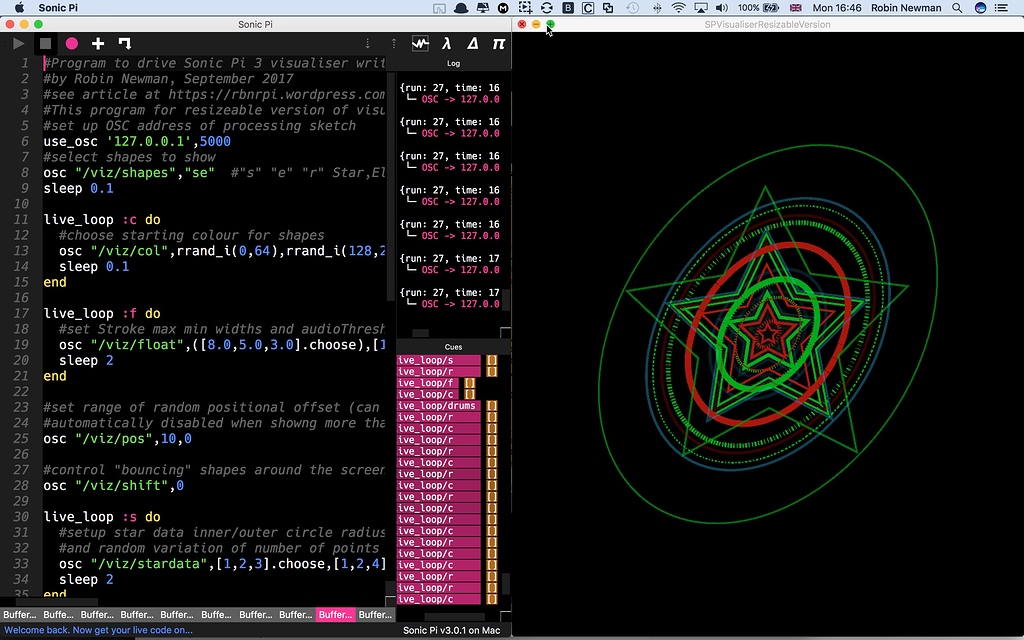The image size is (1024, 640).
Task: Open help via the lambda icon
Action: click(x=447, y=43)
